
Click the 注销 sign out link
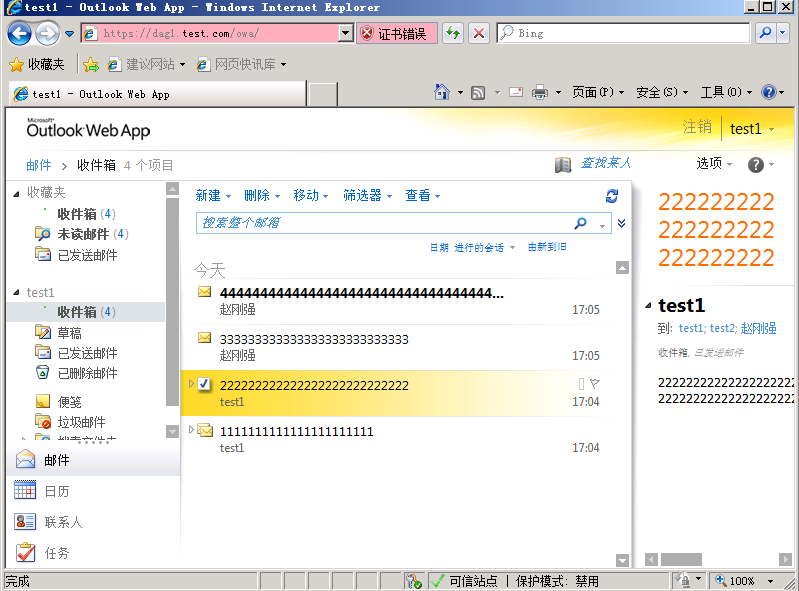click(x=697, y=127)
